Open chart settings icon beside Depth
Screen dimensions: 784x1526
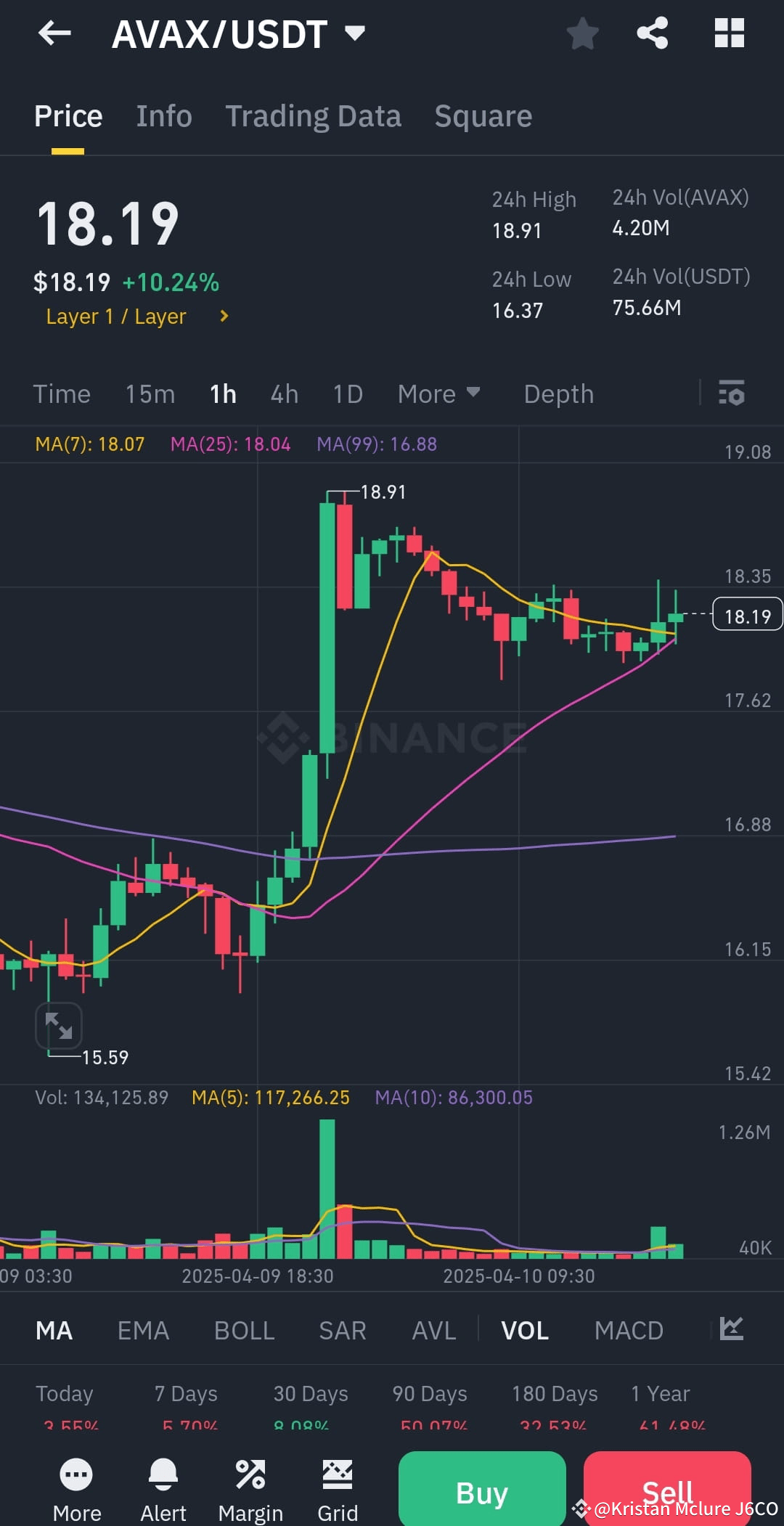pyautogui.click(x=732, y=393)
